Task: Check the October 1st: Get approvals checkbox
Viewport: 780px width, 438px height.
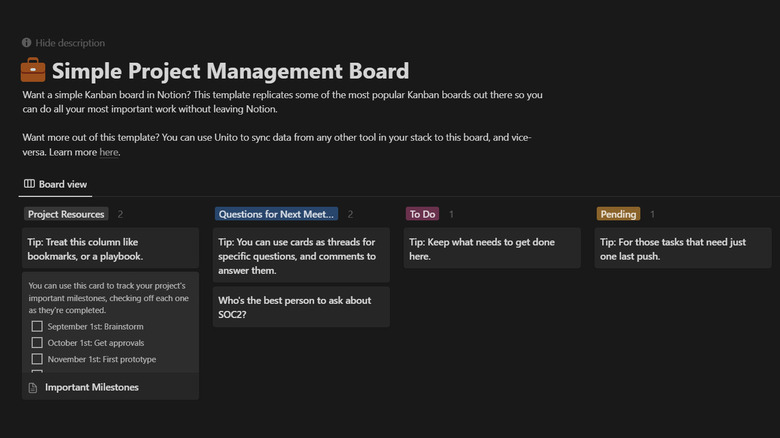Action: (37, 342)
